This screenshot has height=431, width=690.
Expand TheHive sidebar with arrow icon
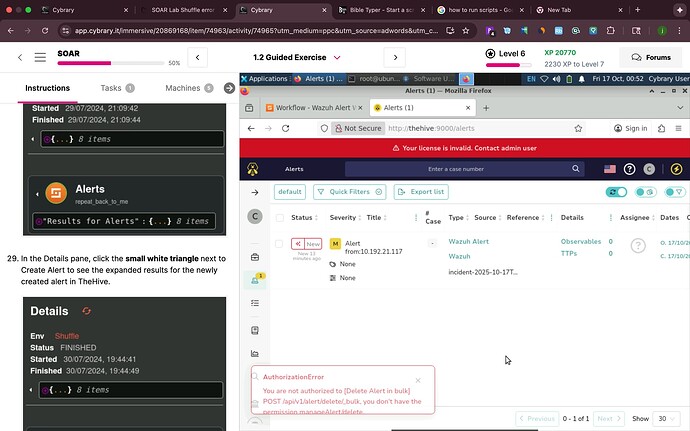tap(255, 192)
